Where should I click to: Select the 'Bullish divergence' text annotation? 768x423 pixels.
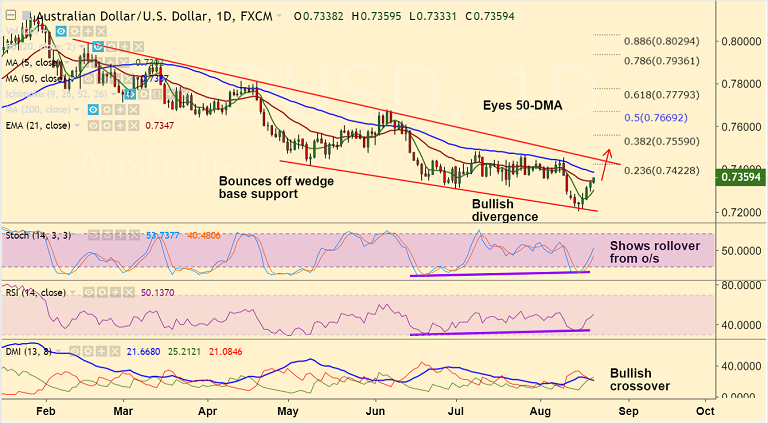tap(504, 210)
